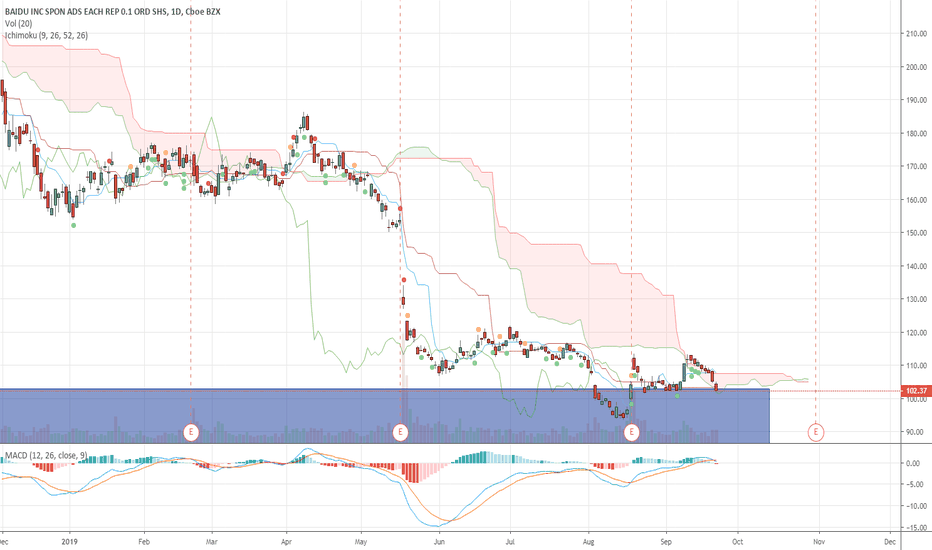Click the 150.00 price axis label

point(917,233)
